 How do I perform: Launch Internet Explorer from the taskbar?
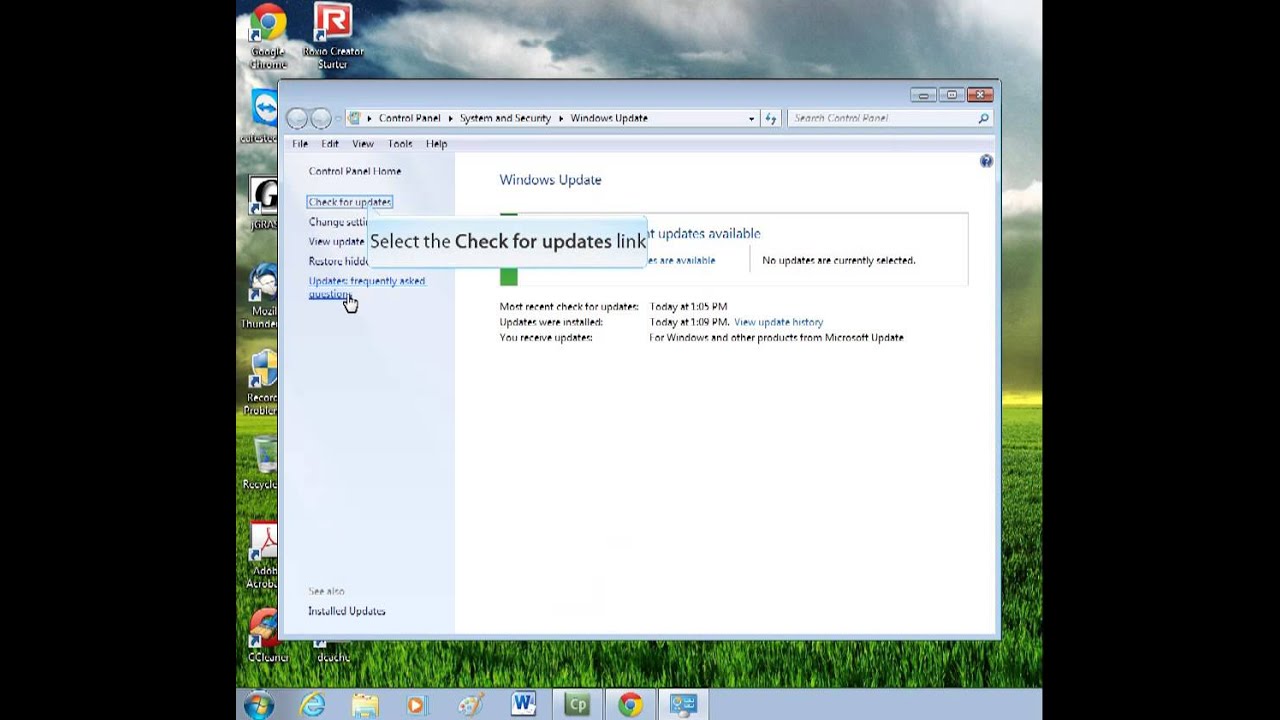pyautogui.click(x=313, y=705)
